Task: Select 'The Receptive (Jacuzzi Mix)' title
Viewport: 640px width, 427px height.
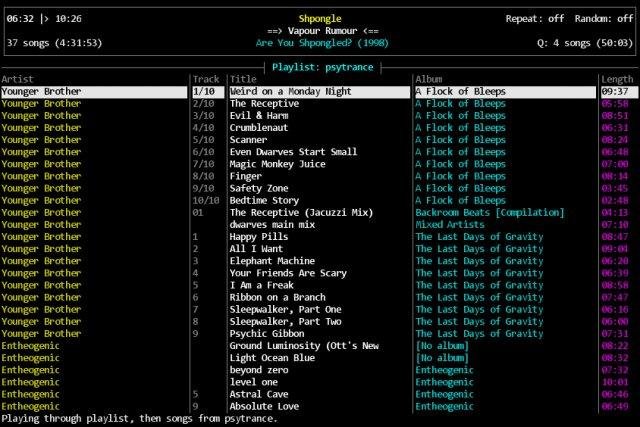Action: click(x=301, y=213)
